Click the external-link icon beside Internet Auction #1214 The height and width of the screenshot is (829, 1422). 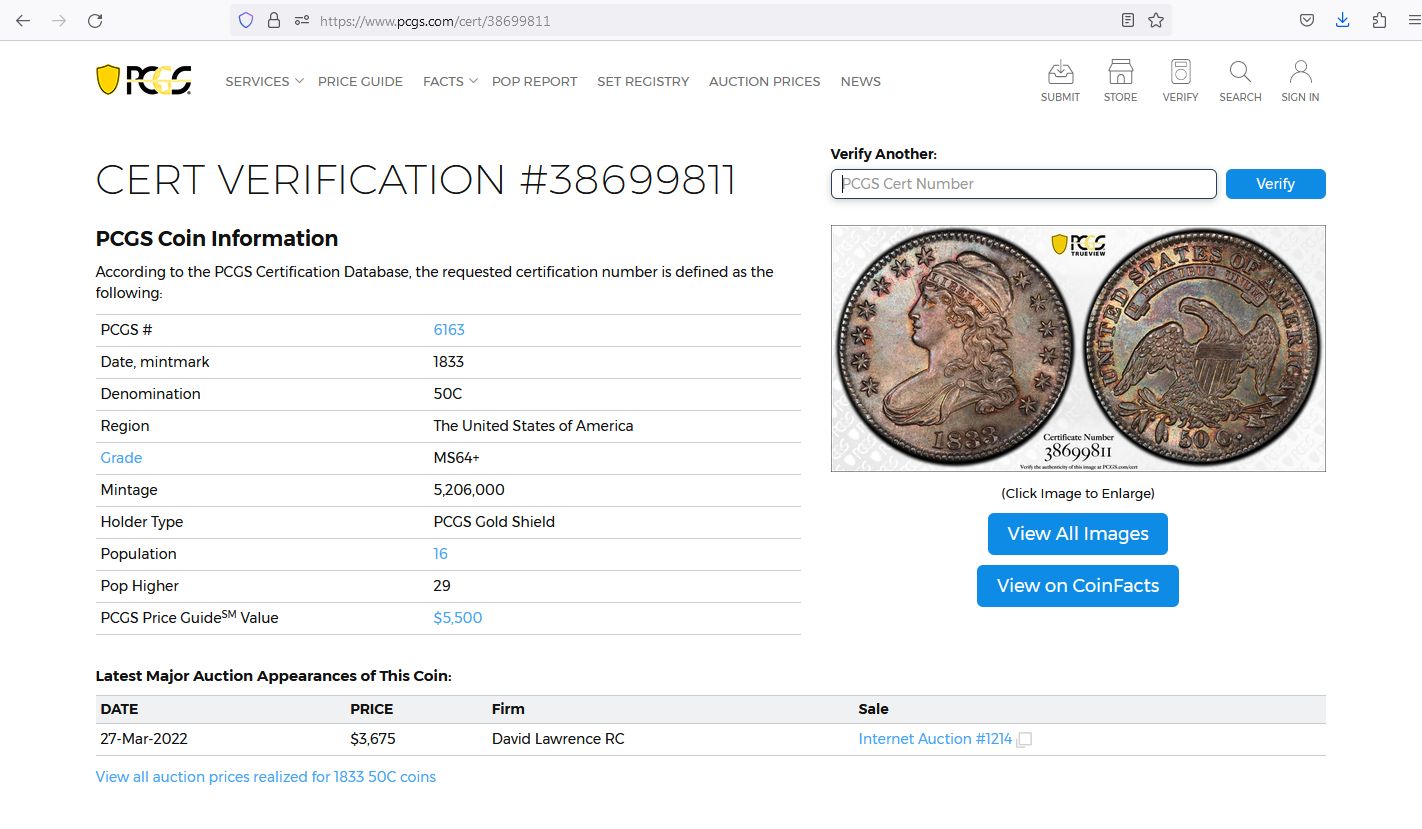pos(1024,740)
